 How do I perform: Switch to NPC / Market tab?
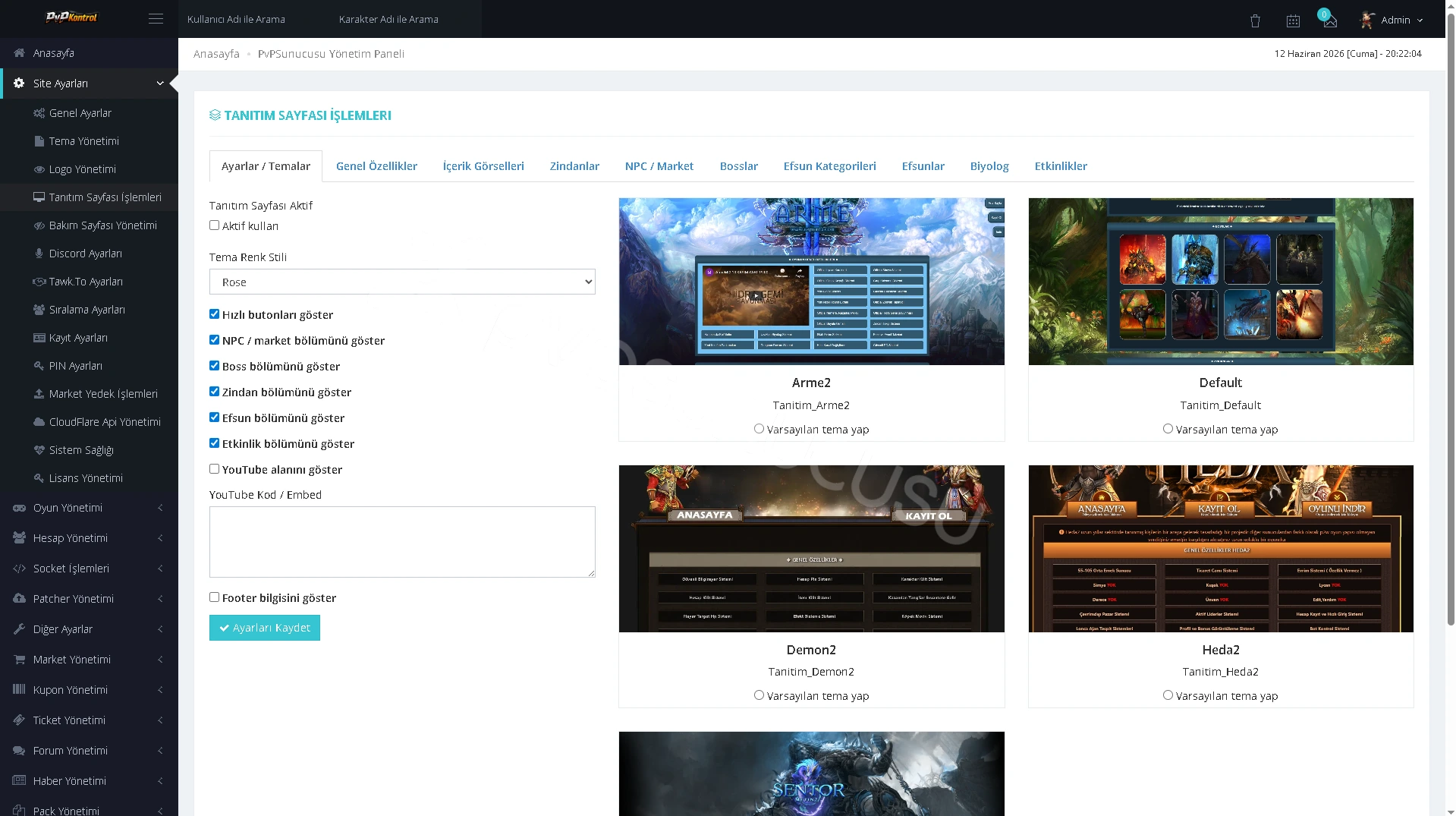pyautogui.click(x=659, y=166)
